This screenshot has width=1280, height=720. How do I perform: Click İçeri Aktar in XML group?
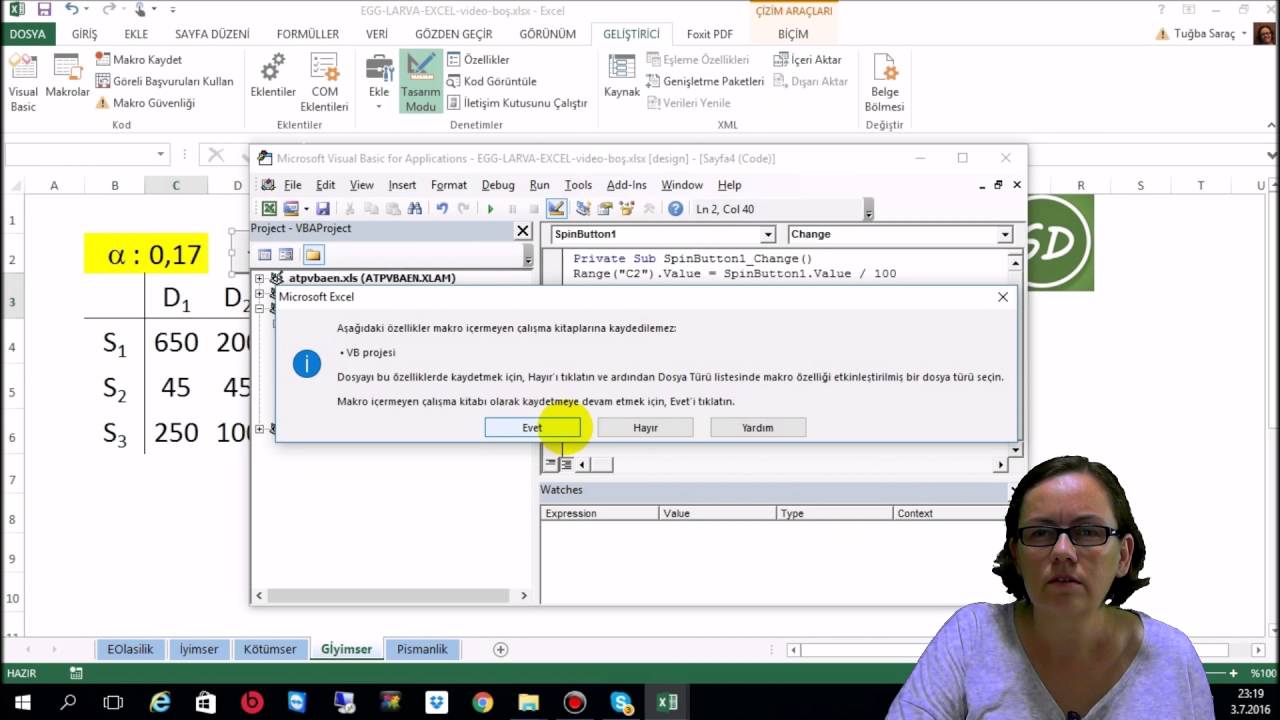tap(807, 59)
